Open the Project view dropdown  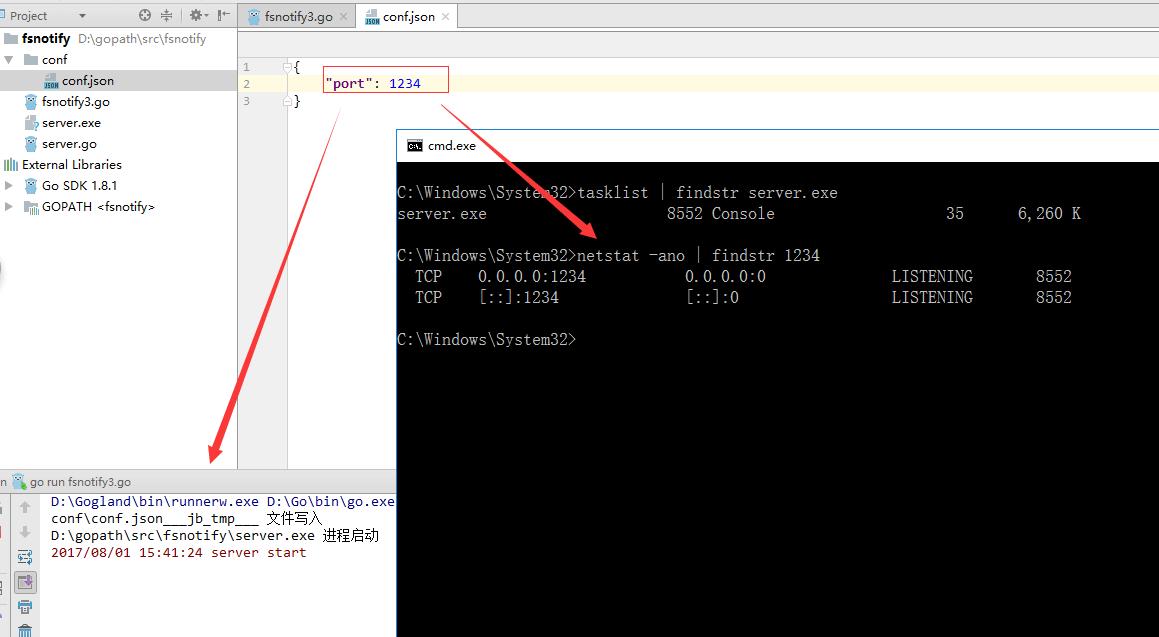coord(82,15)
